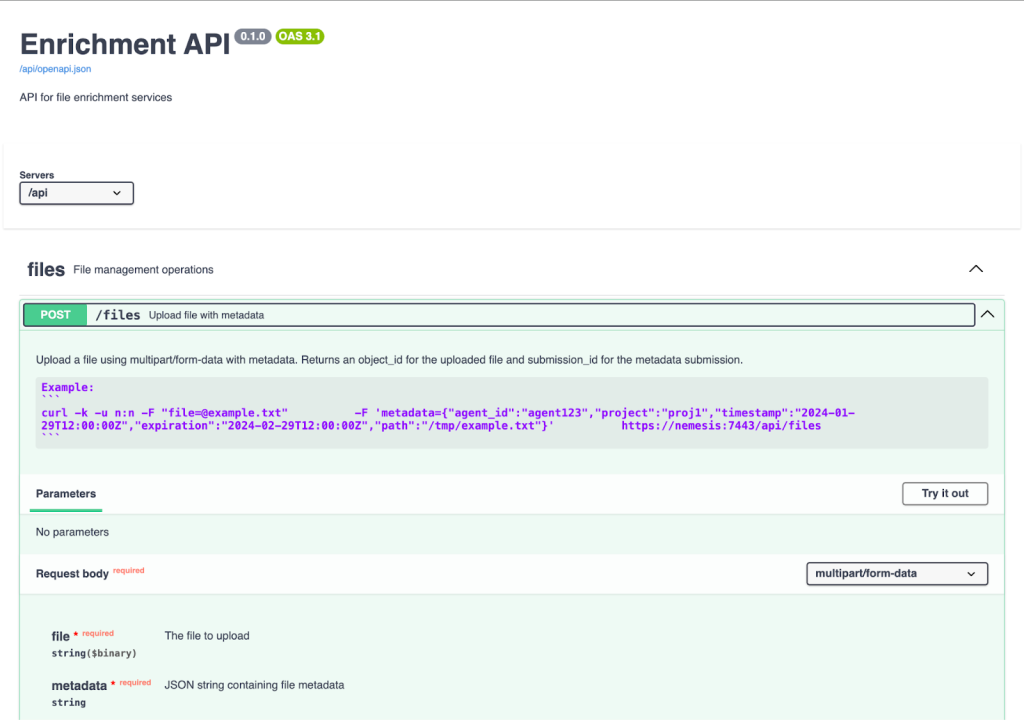Click the string($binary) type label
1024x720 pixels.
(x=94, y=653)
